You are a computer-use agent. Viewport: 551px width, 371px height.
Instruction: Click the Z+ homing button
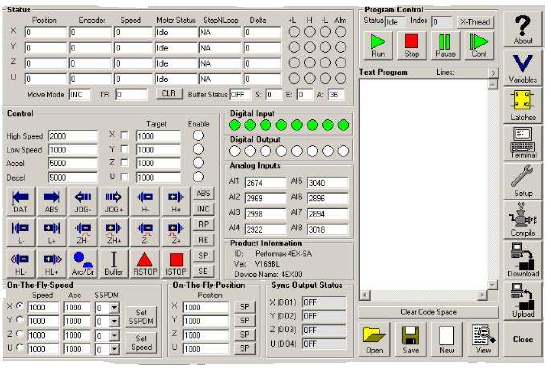176,232
